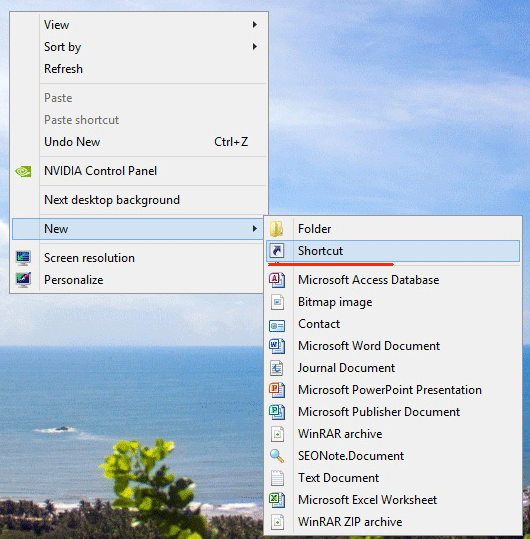Click the PowerPoint Presentation icon
The image size is (530, 539).
pyautogui.click(x=277, y=390)
